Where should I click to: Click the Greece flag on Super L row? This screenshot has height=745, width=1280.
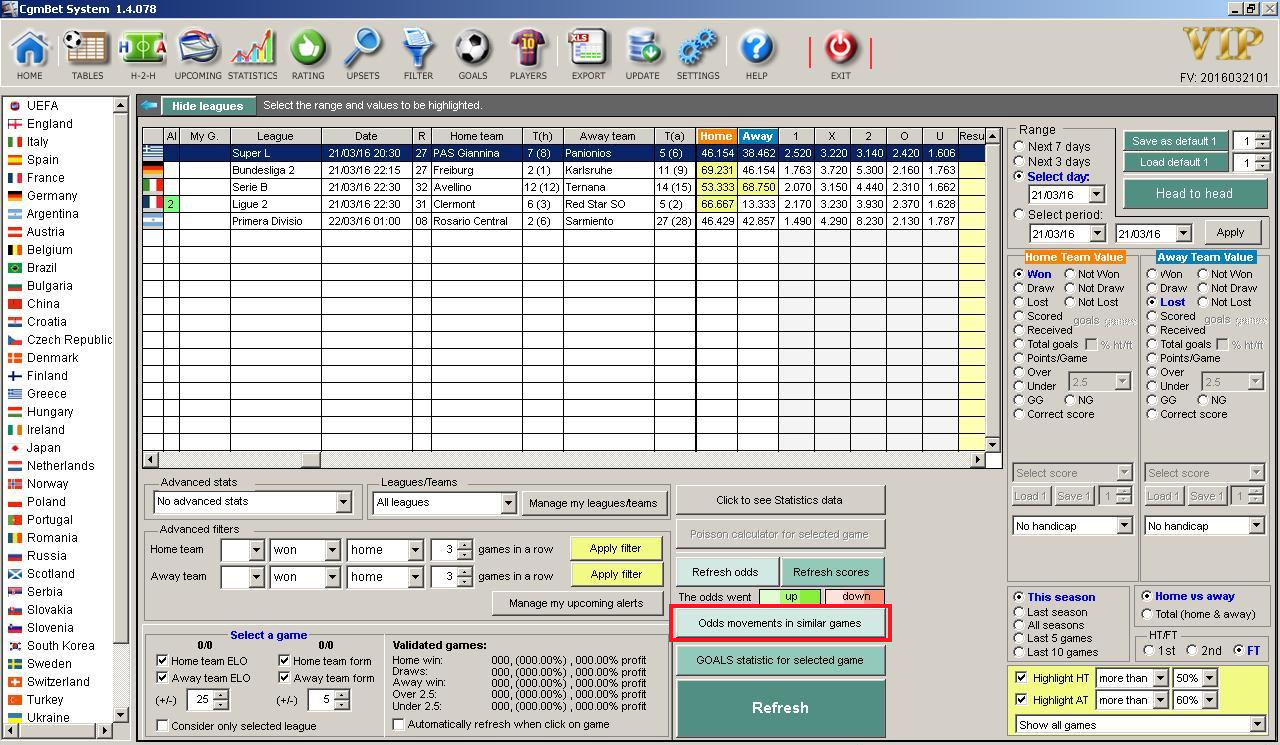coord(153,153)
